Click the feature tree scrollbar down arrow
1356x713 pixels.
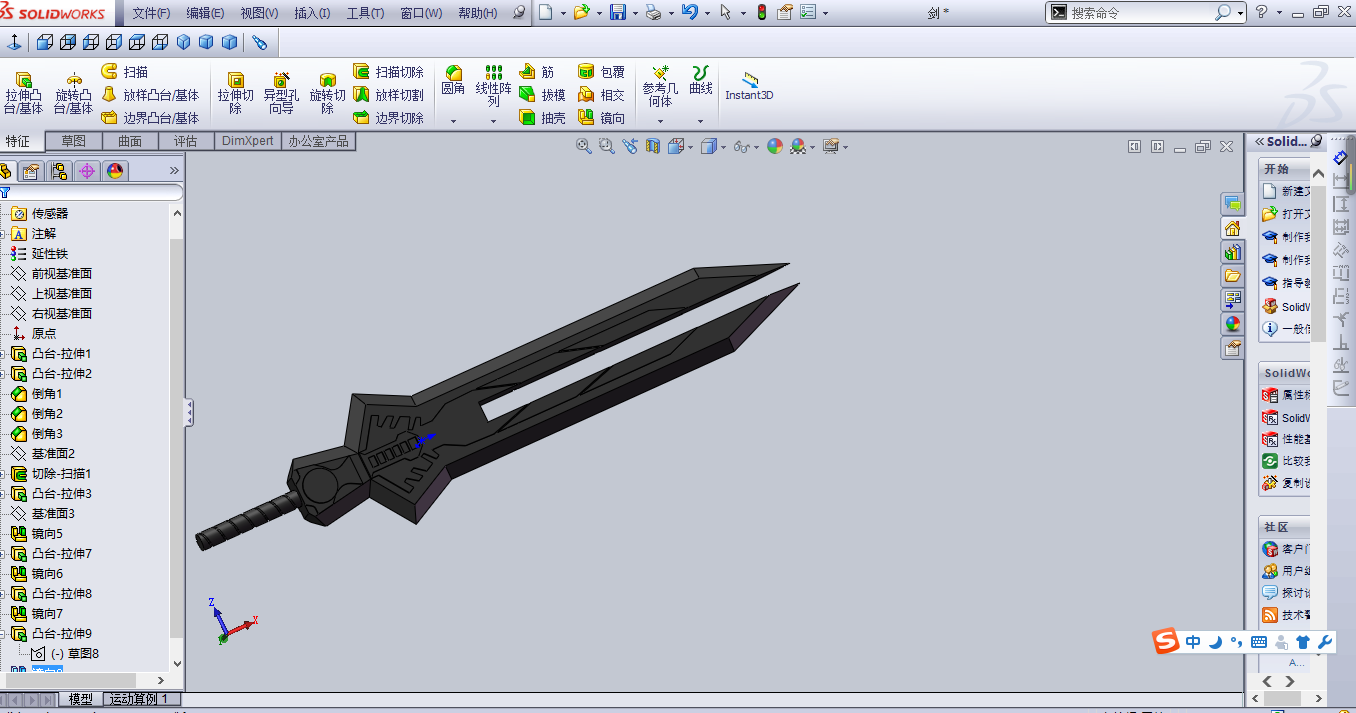178,663
